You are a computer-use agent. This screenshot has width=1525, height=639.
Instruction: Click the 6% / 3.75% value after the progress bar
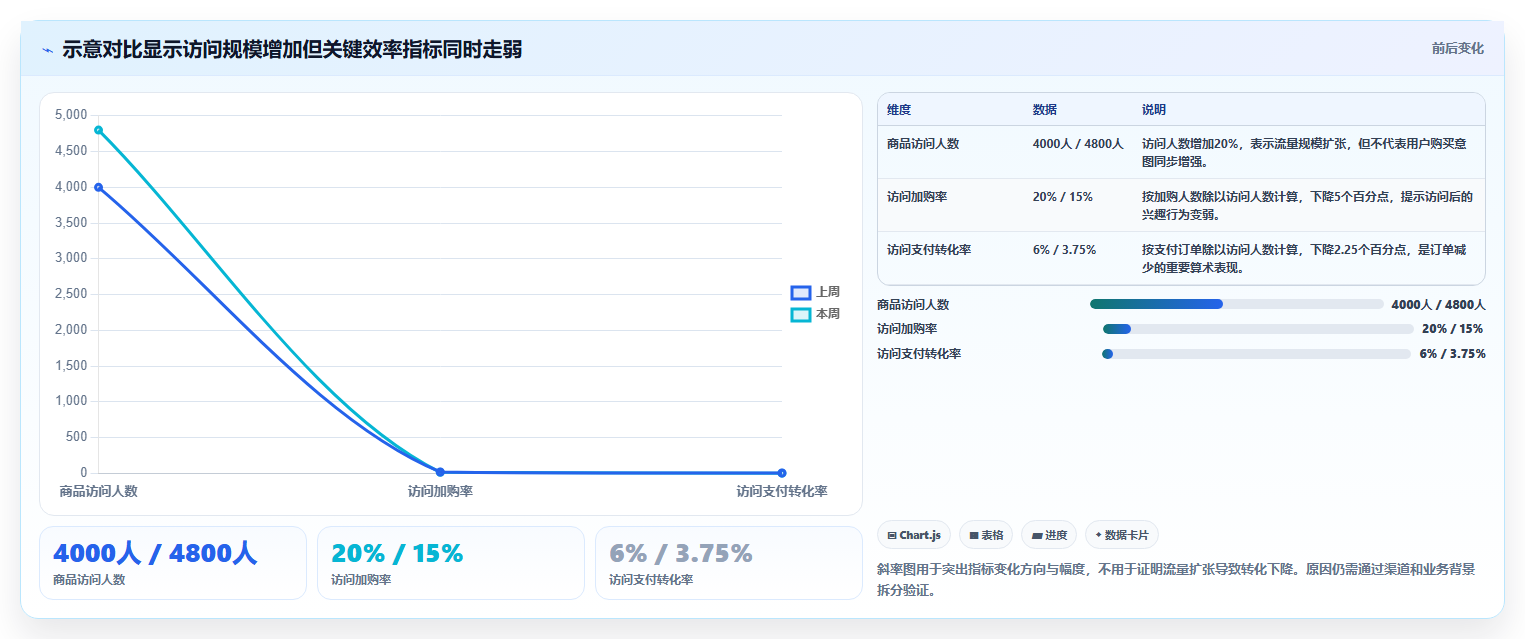[x=1452, y=354]
